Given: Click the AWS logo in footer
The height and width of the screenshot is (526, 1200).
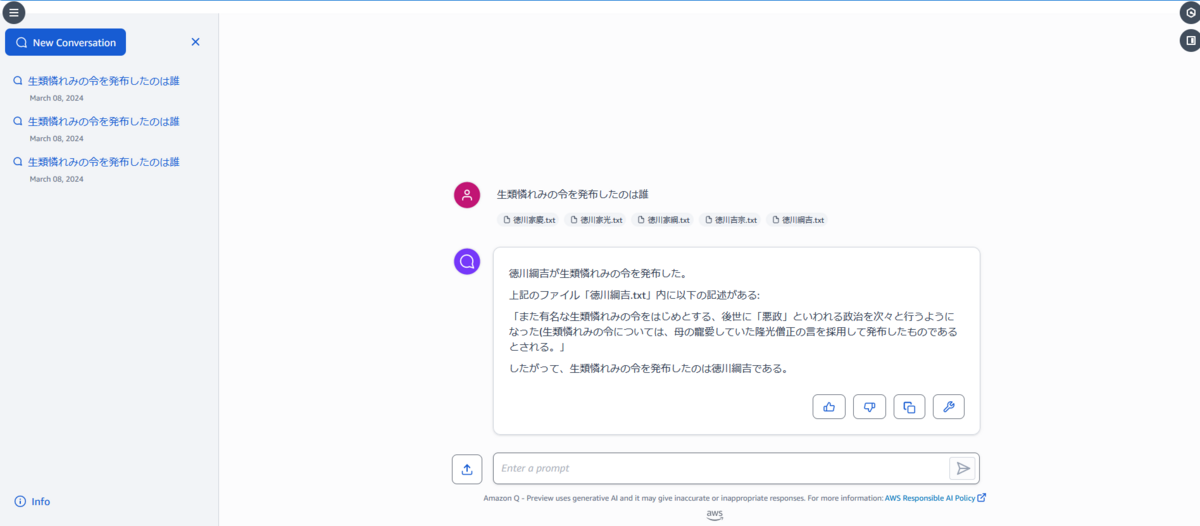Looking at the screenshot, I should pos(714,515).
